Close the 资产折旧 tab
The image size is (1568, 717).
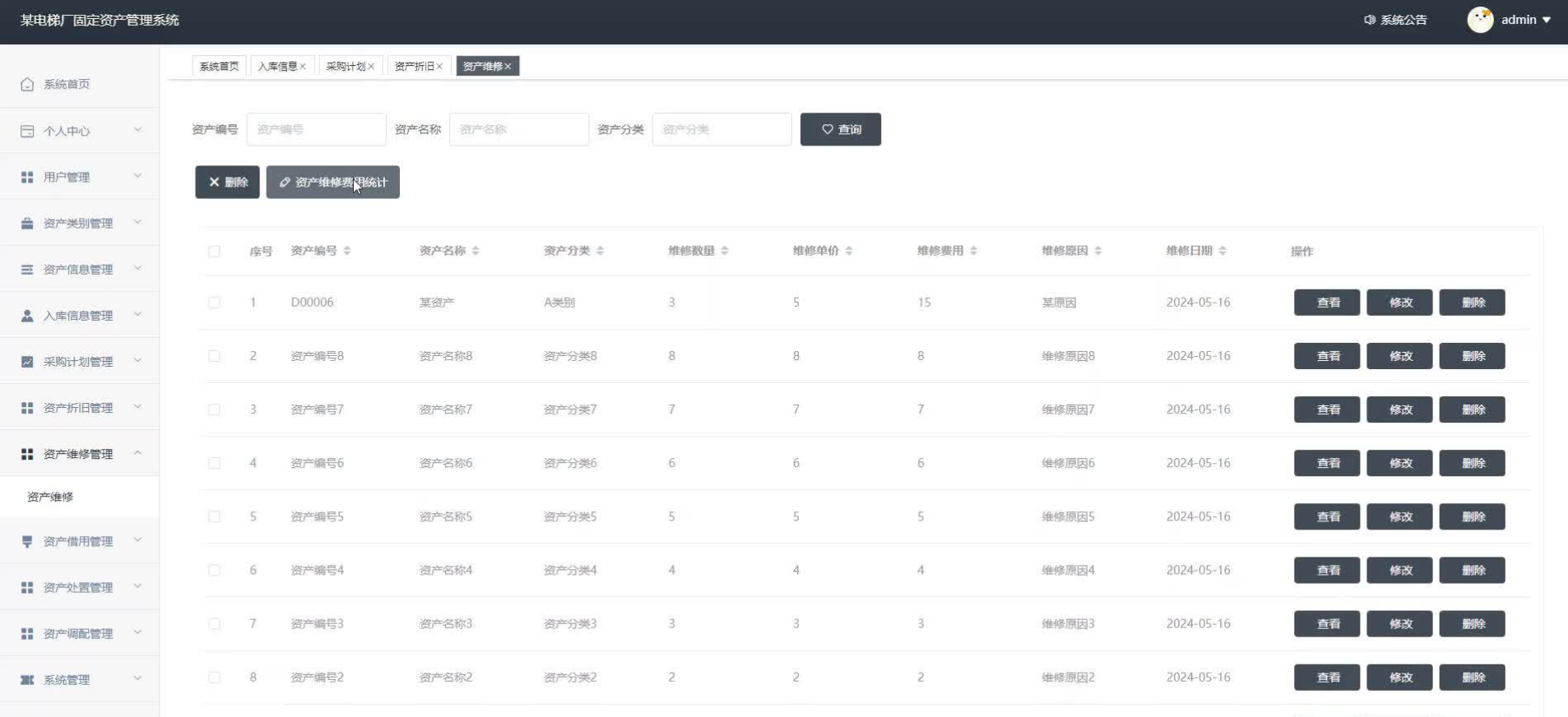pyautogui.click(x=439, y=67)
